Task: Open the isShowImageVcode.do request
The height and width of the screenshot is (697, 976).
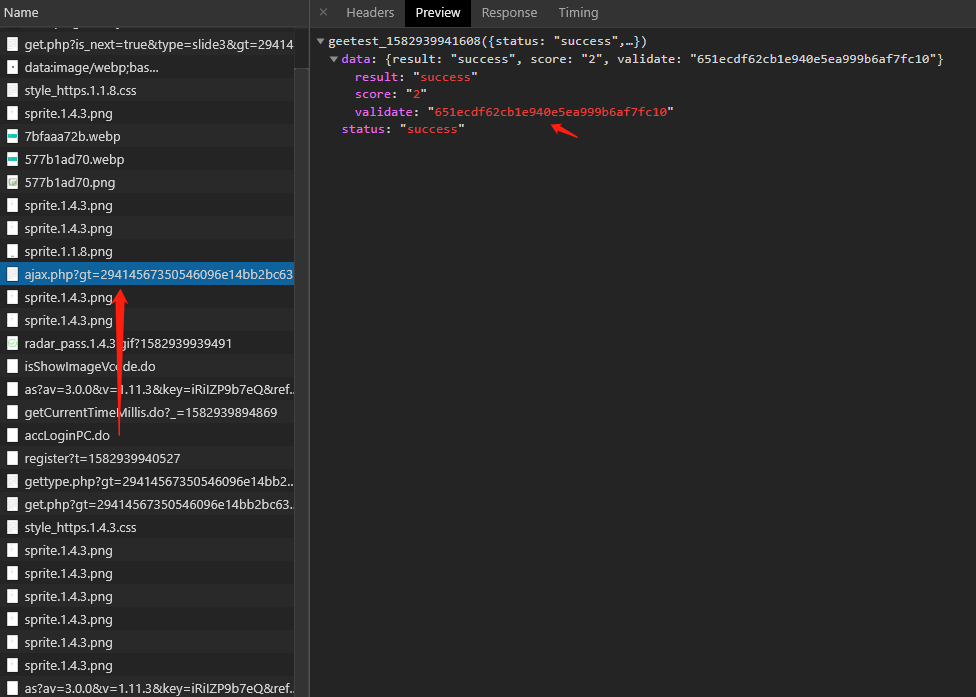Action: point(147,367)
